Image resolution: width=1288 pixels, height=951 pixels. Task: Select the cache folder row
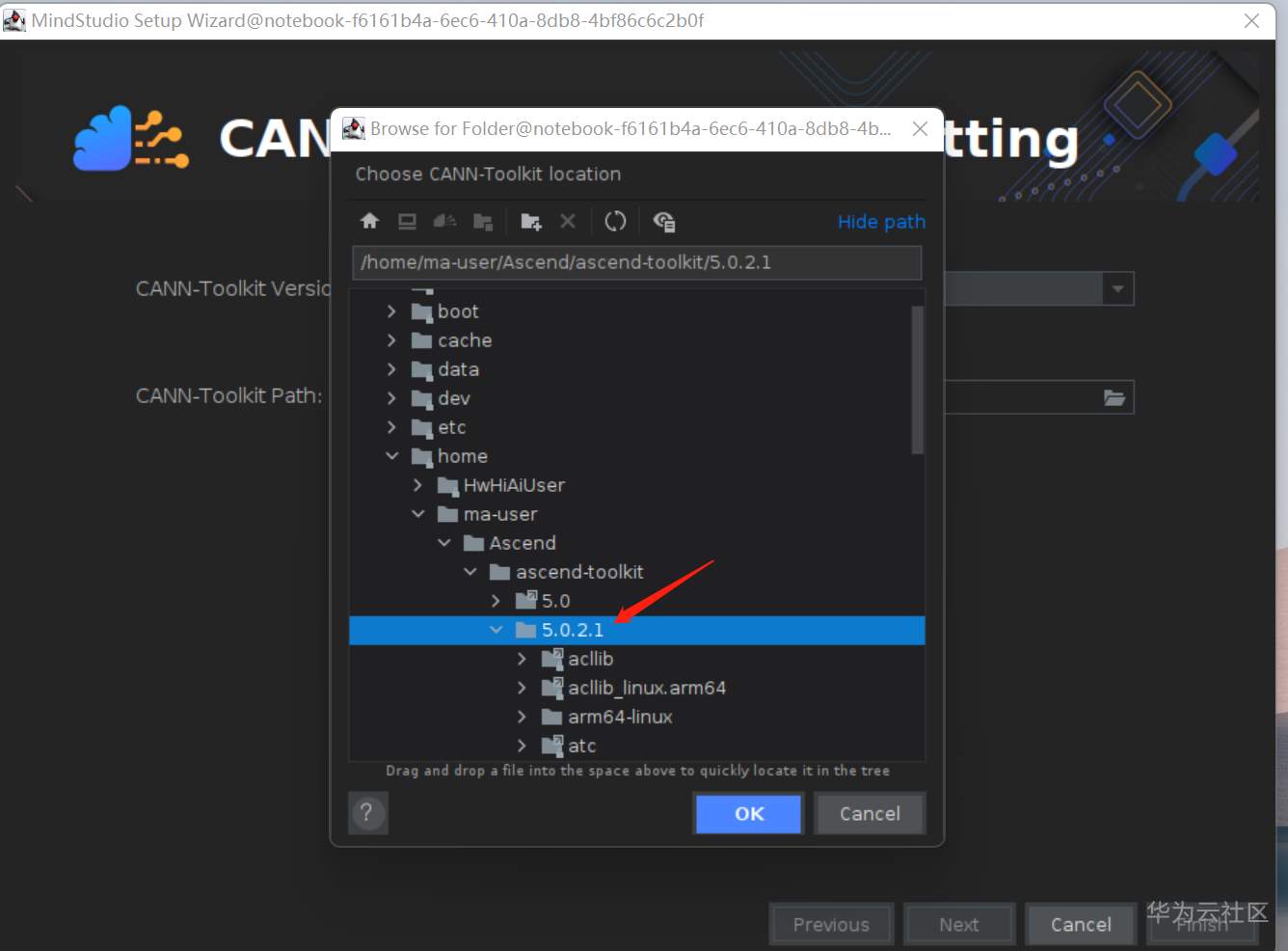[637, 340]
